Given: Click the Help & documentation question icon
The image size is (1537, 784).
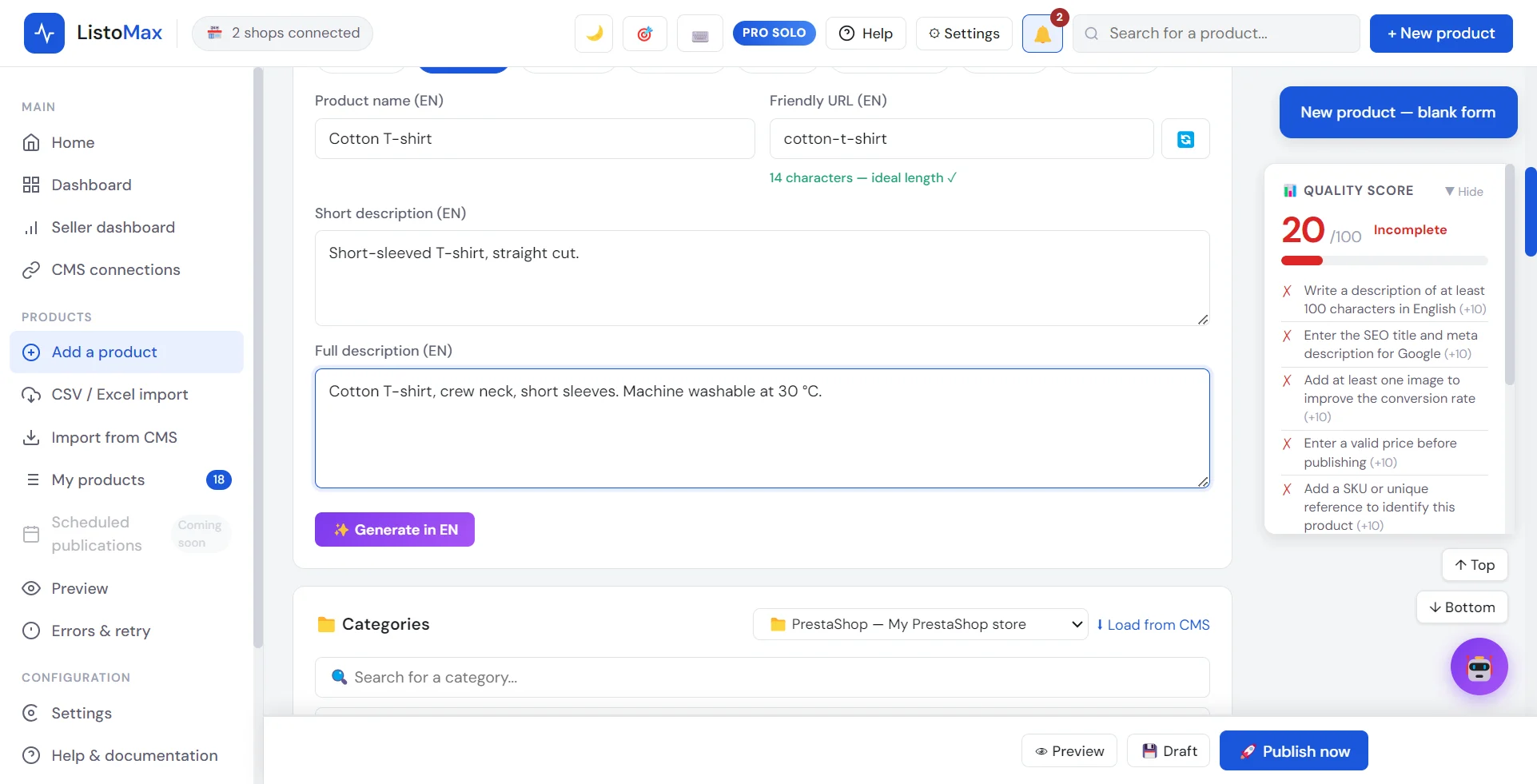Looking at the screenshot, I should tap(31, 755).
